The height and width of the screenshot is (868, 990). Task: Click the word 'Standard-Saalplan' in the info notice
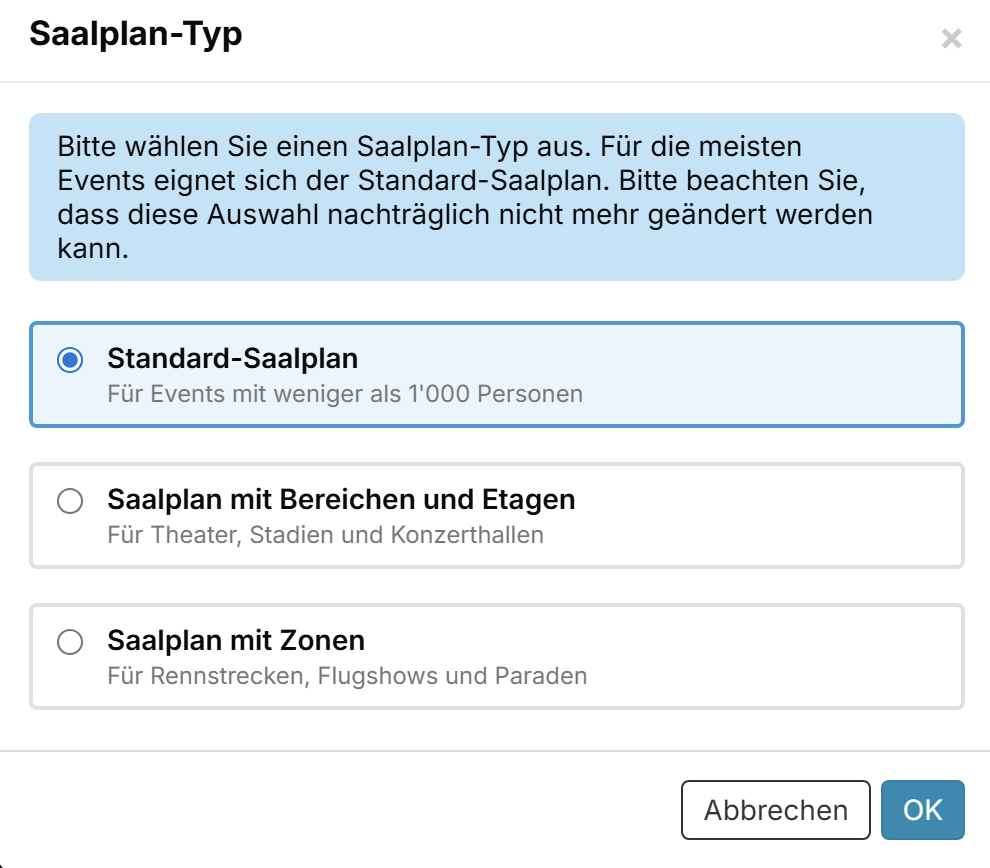coord(484,181)
